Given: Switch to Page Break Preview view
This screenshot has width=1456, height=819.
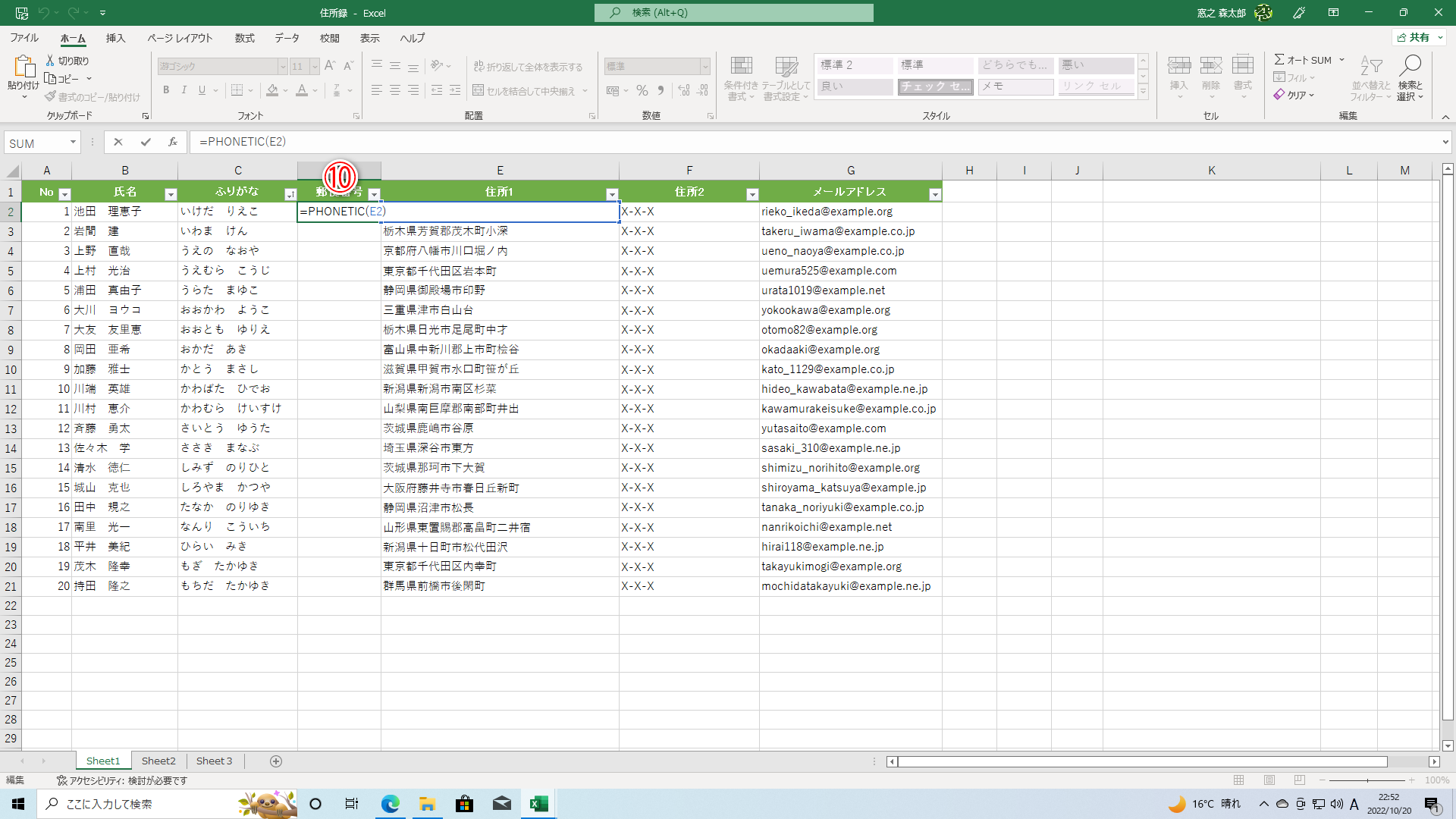Looking at the screenshot, I should (x=1300, y=780).
